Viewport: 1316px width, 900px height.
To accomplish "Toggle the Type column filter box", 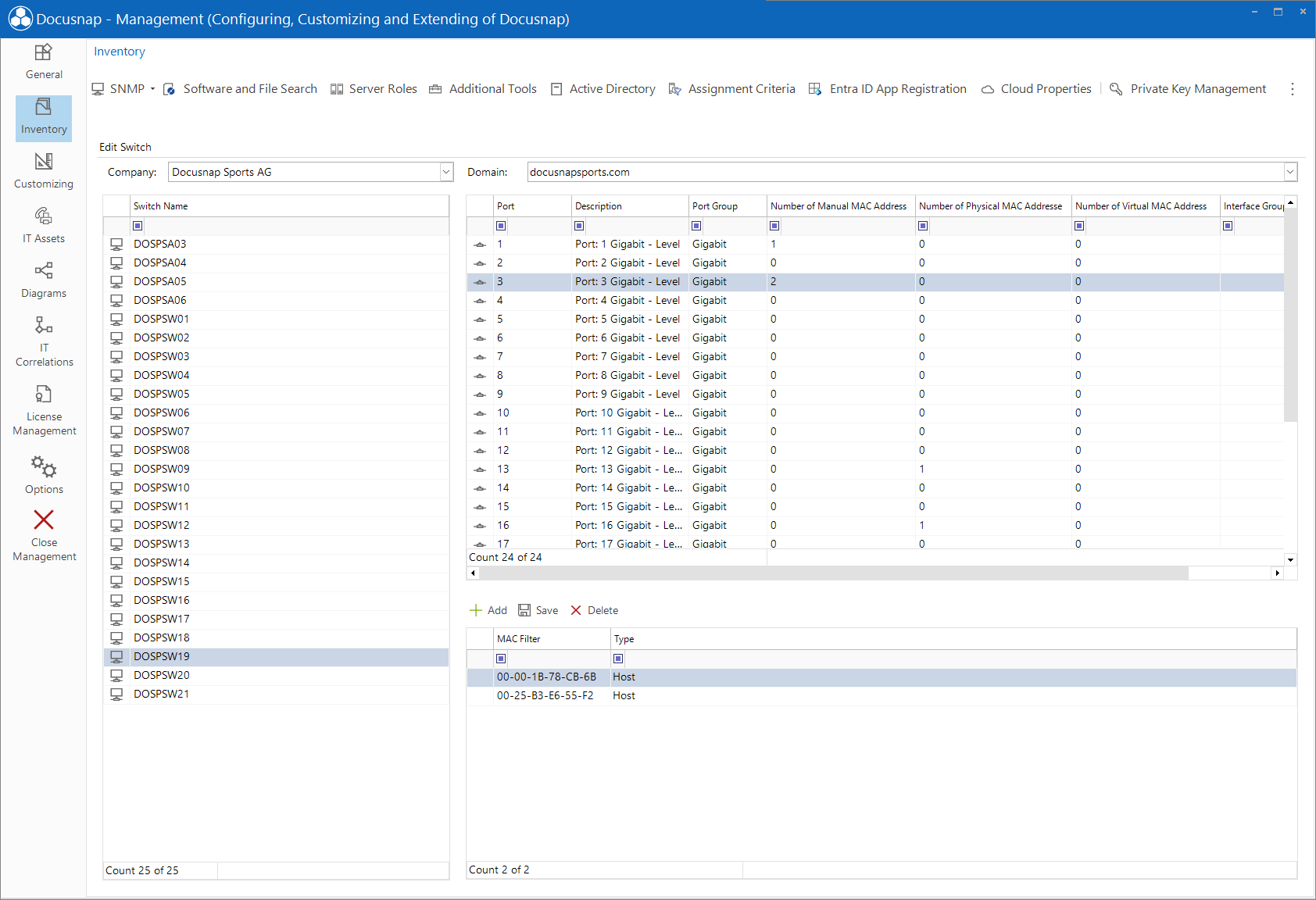I will point(618,659).
